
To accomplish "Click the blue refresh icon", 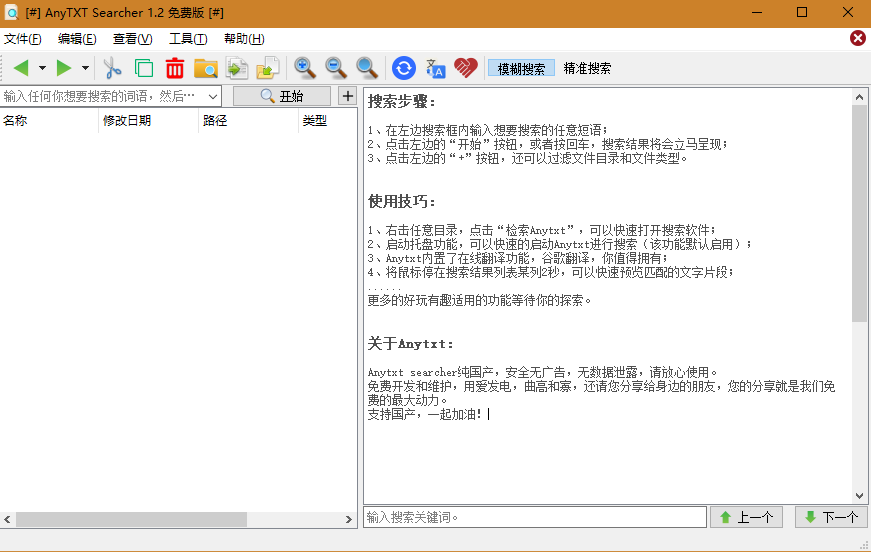I will (x=404, y=68).
